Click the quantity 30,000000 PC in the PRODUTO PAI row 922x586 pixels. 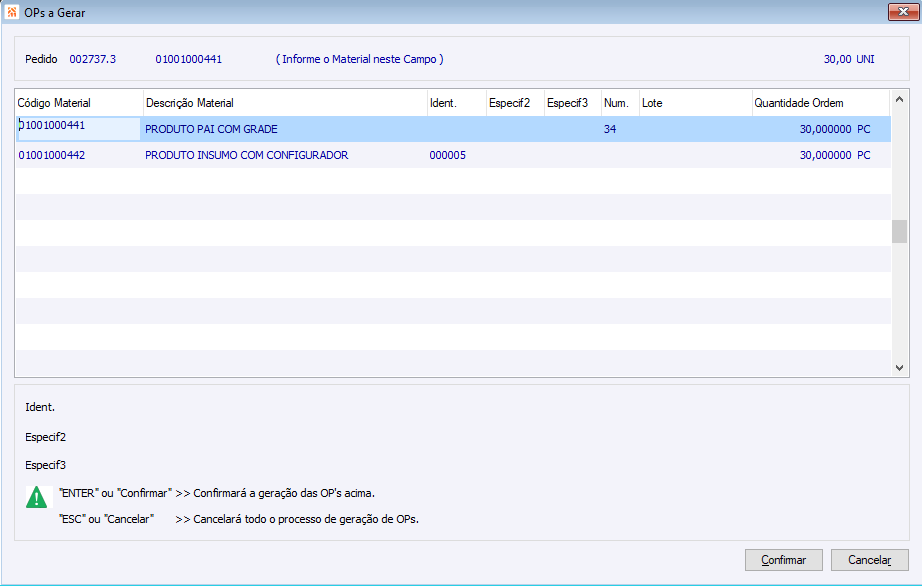click(x=835, y=129)
